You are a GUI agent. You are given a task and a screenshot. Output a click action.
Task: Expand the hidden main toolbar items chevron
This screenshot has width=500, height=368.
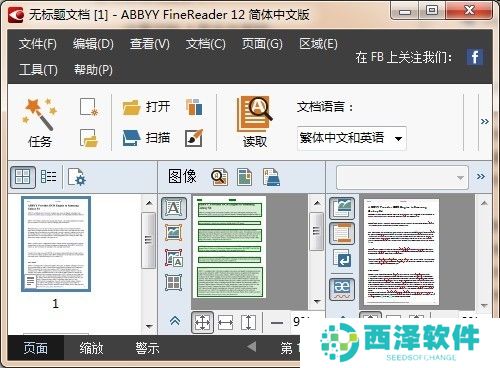485,122
